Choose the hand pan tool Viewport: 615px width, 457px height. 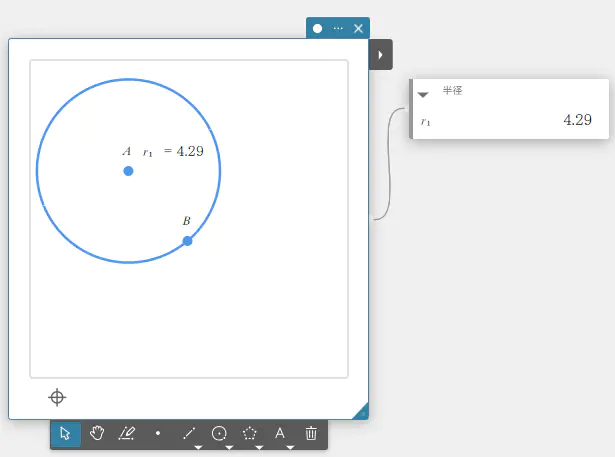(x=97, y=433)
